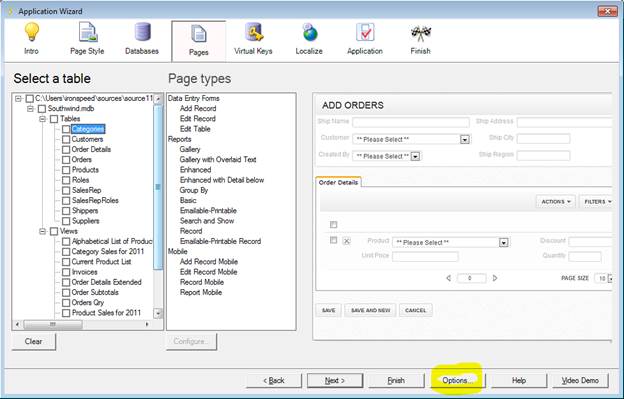Click the Help button
624x399 pixels.
click(x=519, y=380)
